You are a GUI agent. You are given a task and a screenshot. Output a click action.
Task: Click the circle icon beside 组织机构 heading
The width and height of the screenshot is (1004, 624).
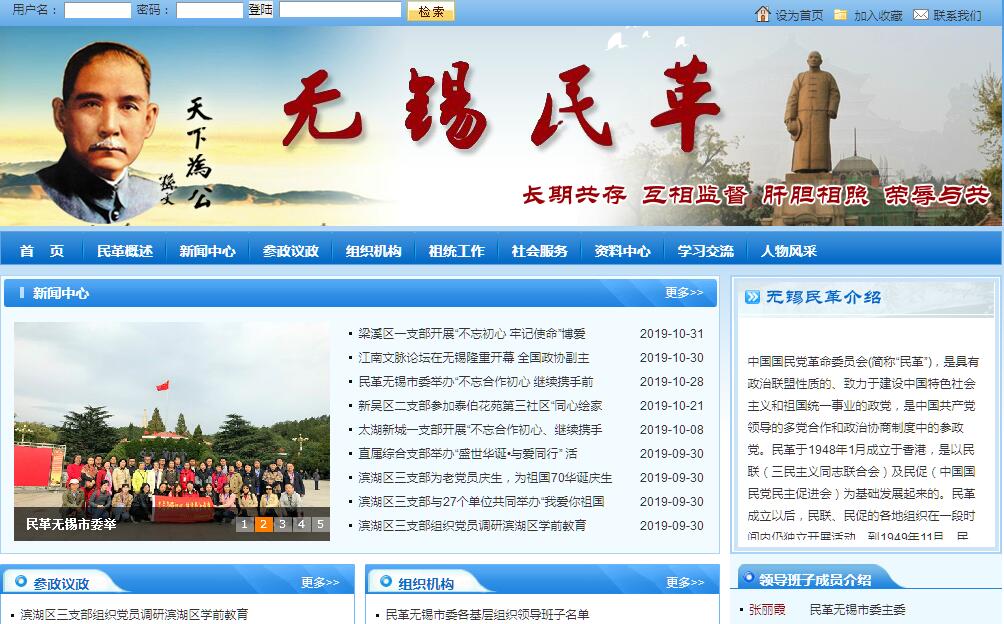coord(385,583)
